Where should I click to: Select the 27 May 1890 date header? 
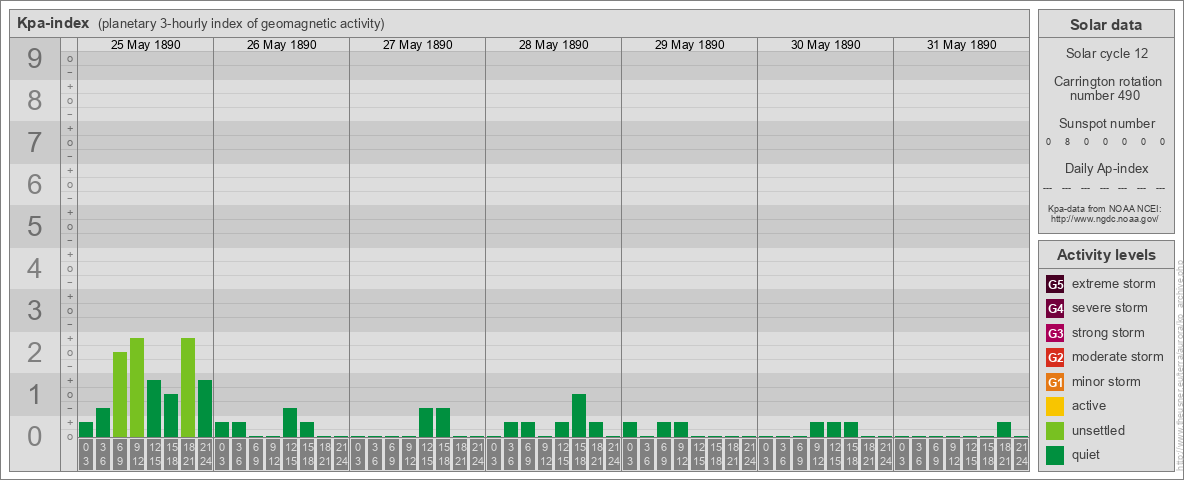tap(418, 45)
